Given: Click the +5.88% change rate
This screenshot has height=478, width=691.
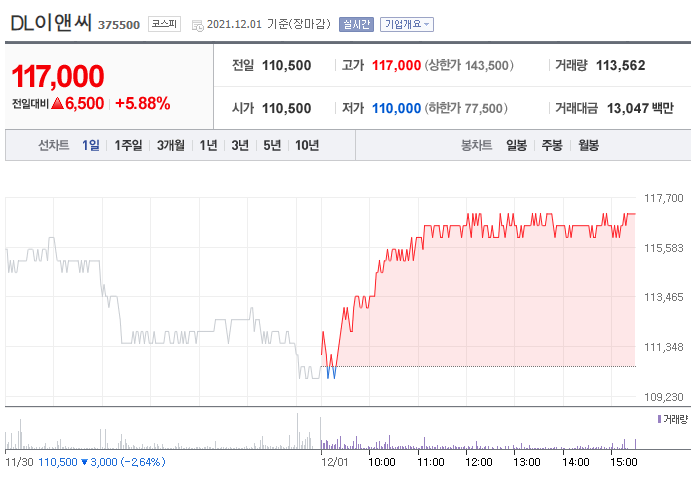Looking at the screenshot, I should [x=143, y=104].
